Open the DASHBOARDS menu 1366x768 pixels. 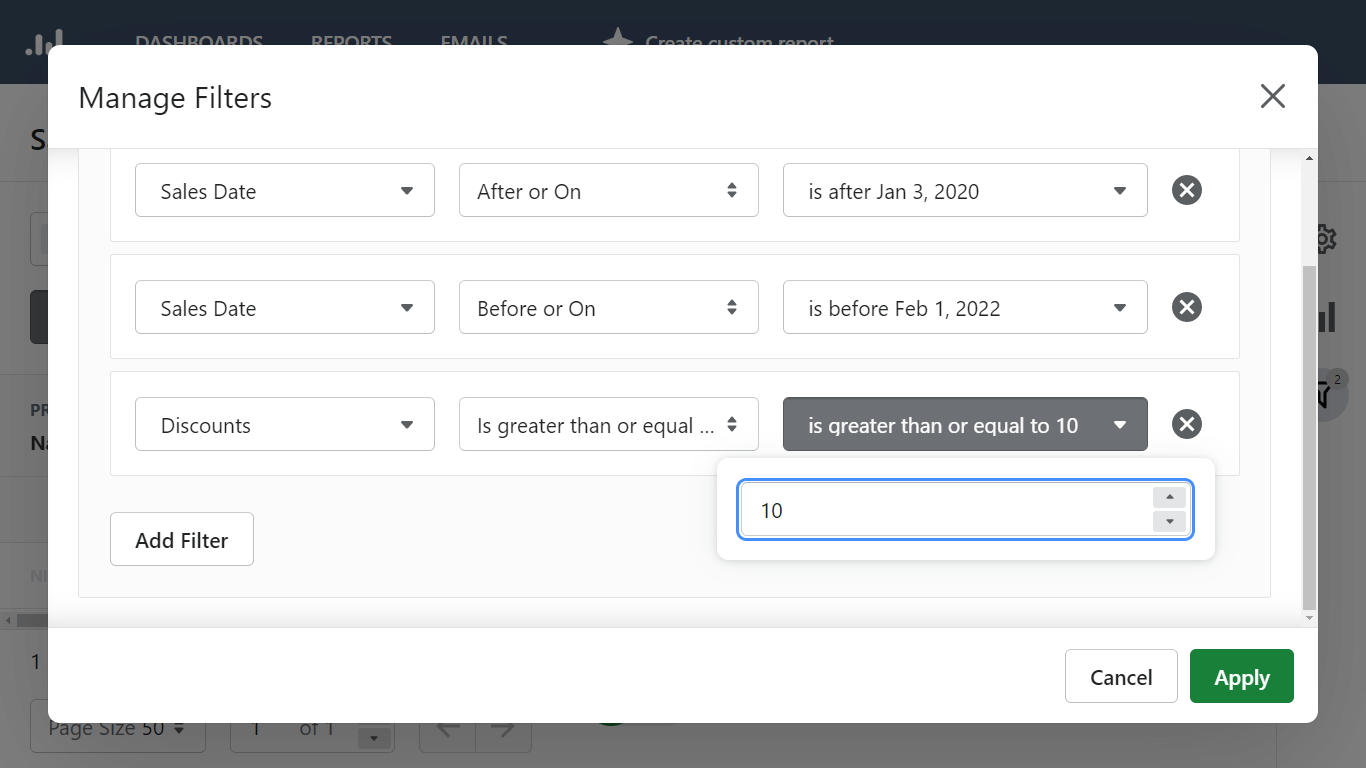click(198, 43)
